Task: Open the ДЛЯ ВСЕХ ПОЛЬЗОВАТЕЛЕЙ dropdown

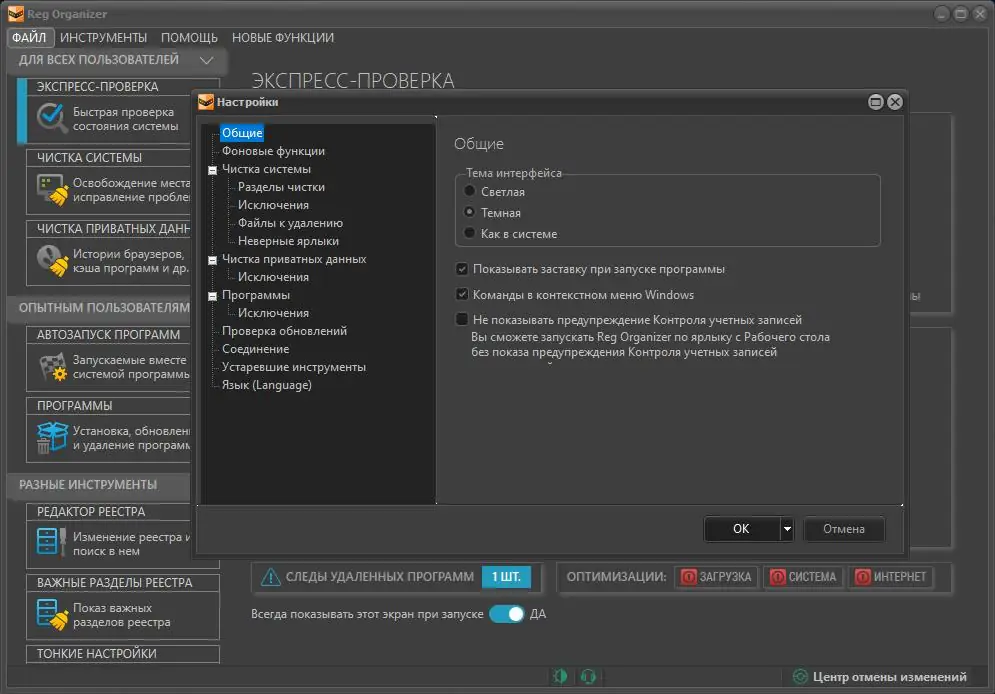Action: pos(207,60)
